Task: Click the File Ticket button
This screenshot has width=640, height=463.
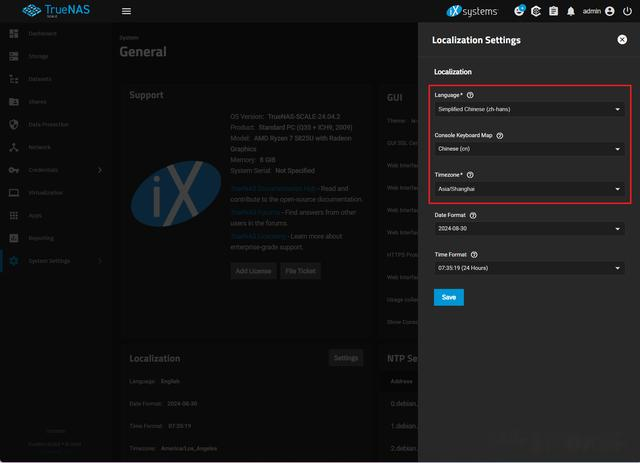Action: pyautogui.click(x=300, y=271)
